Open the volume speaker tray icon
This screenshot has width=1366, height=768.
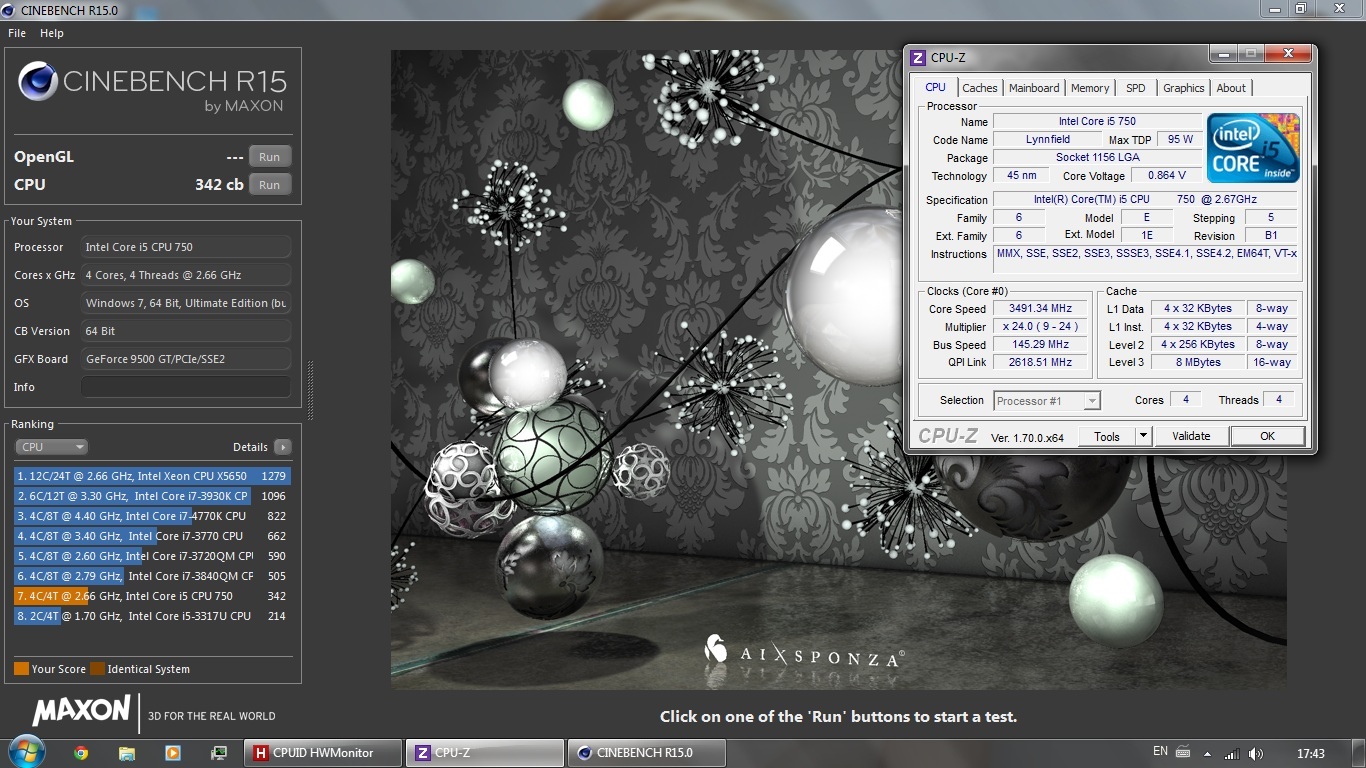[1256, 753]
